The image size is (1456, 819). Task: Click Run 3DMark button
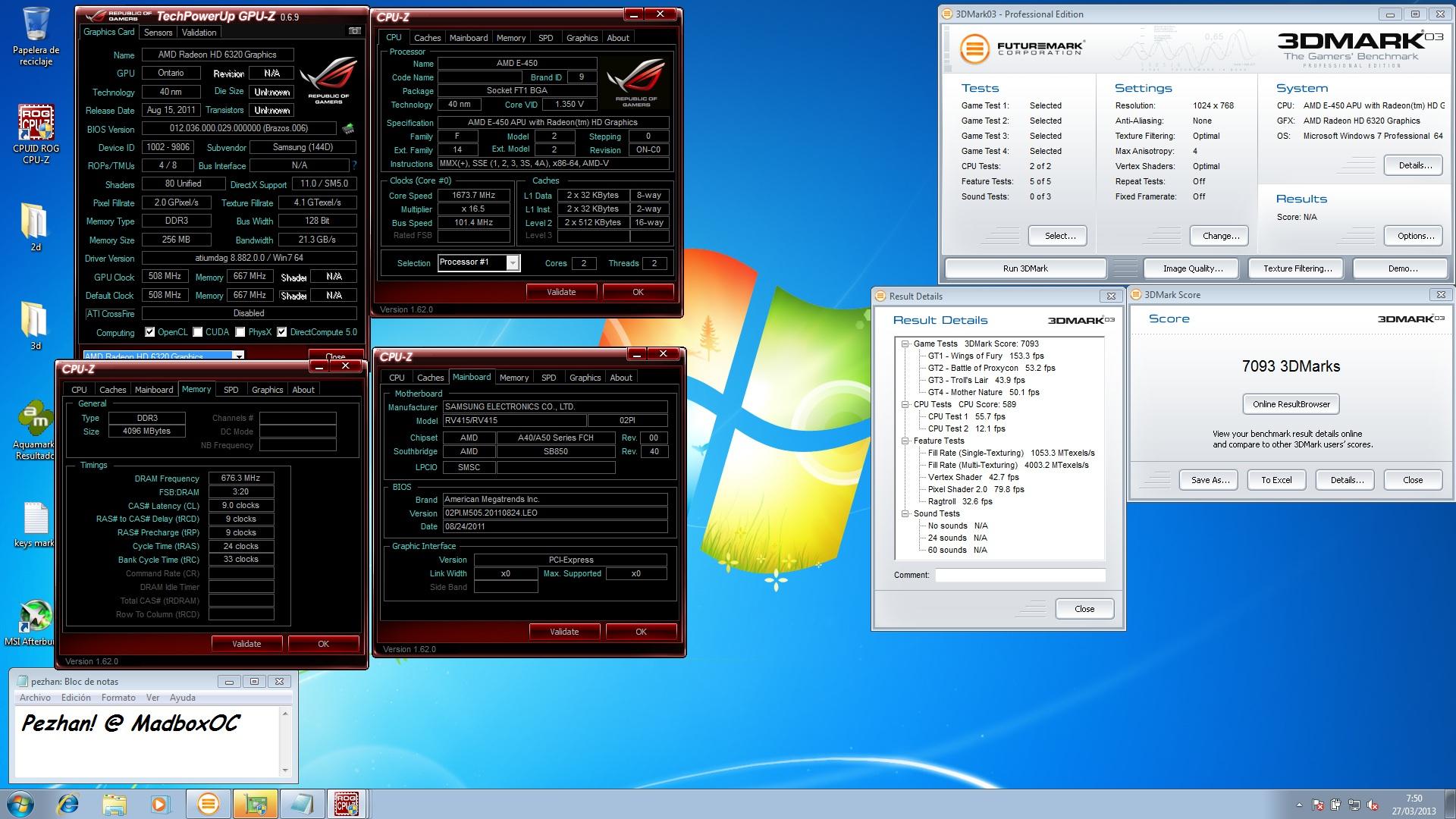pyautogui.click(x=1025, y=268)
